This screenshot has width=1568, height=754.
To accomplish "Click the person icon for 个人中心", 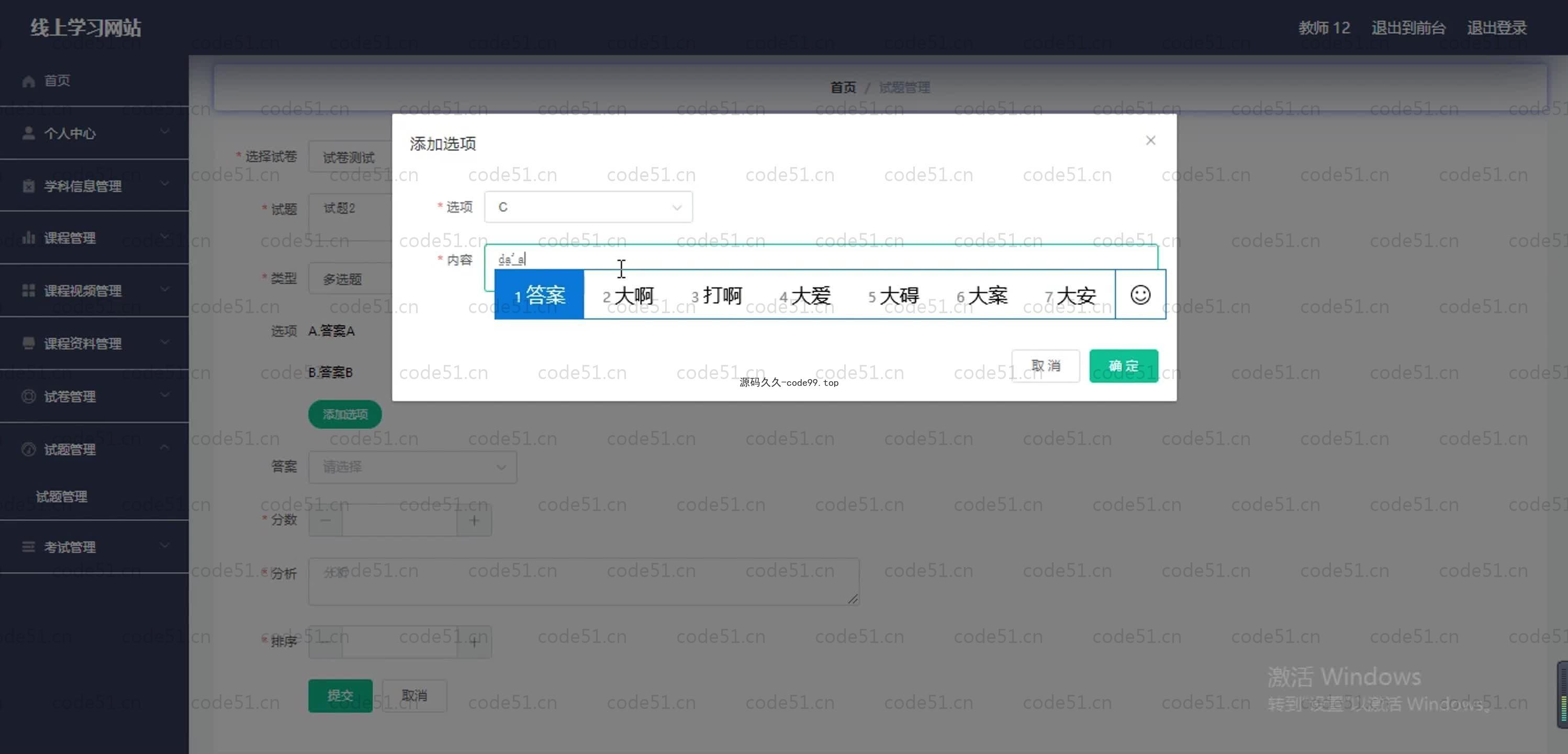I will pyautogui.click(x=28, y=134).
